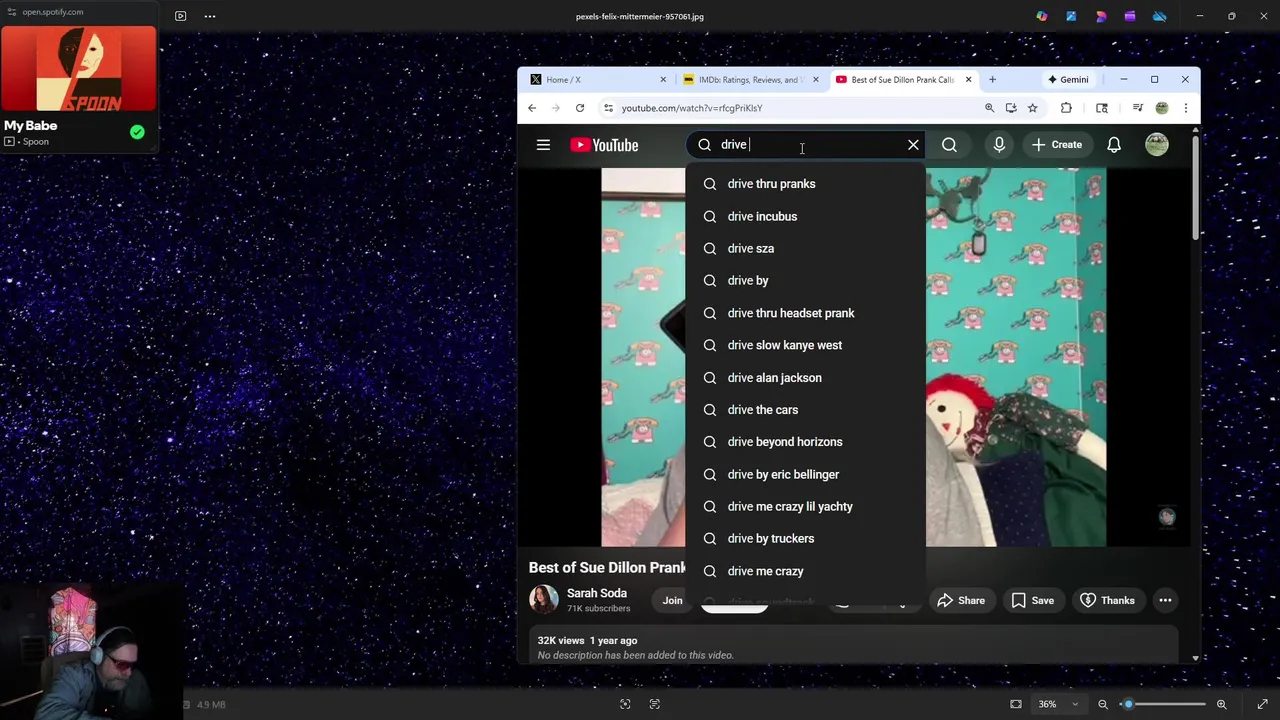
Task: Go back with the browser back arrow
Action: [x=532, y=108]
